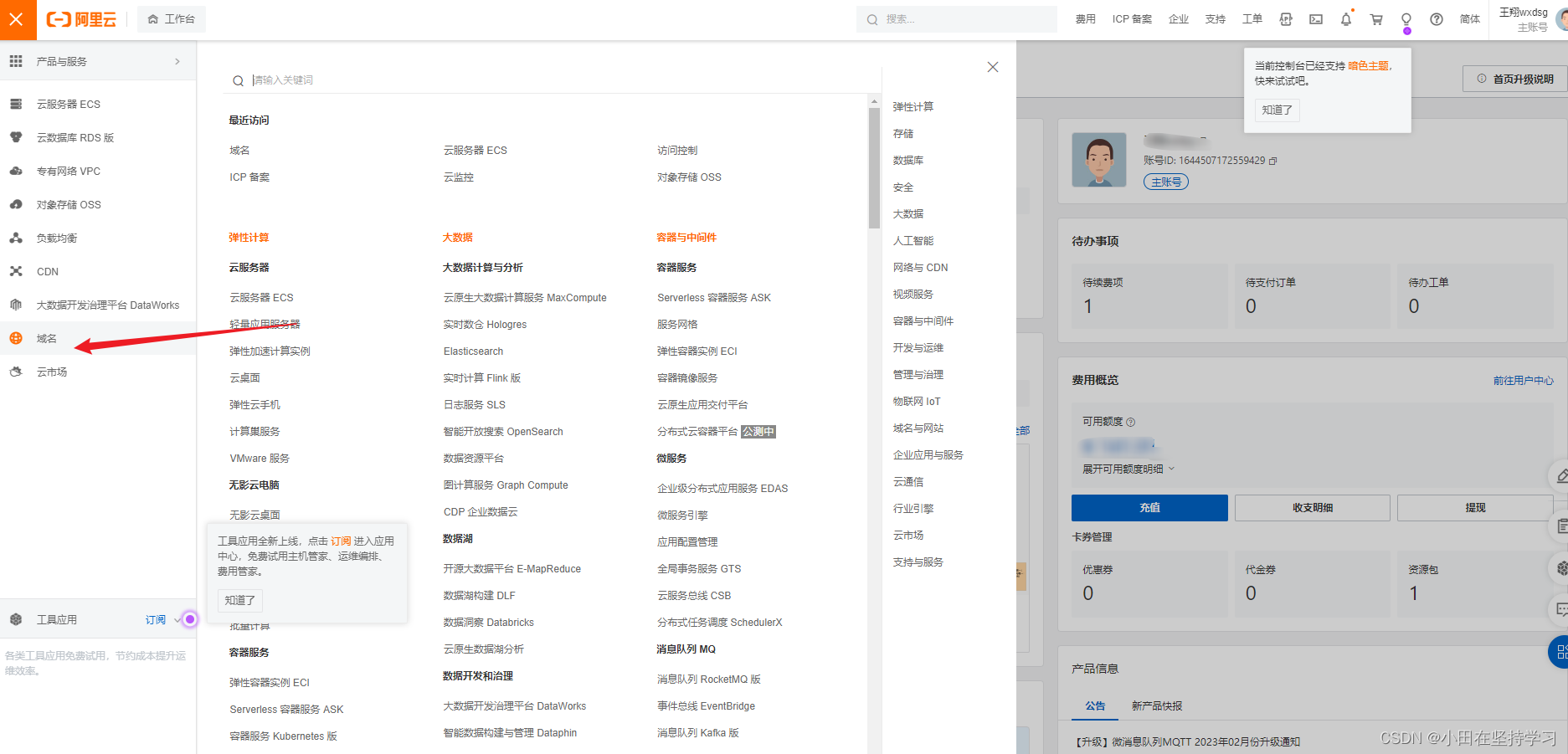Launch Cloud Shell terminal icon
The width and height of the screenshot is (1568, 754).
1316,19
